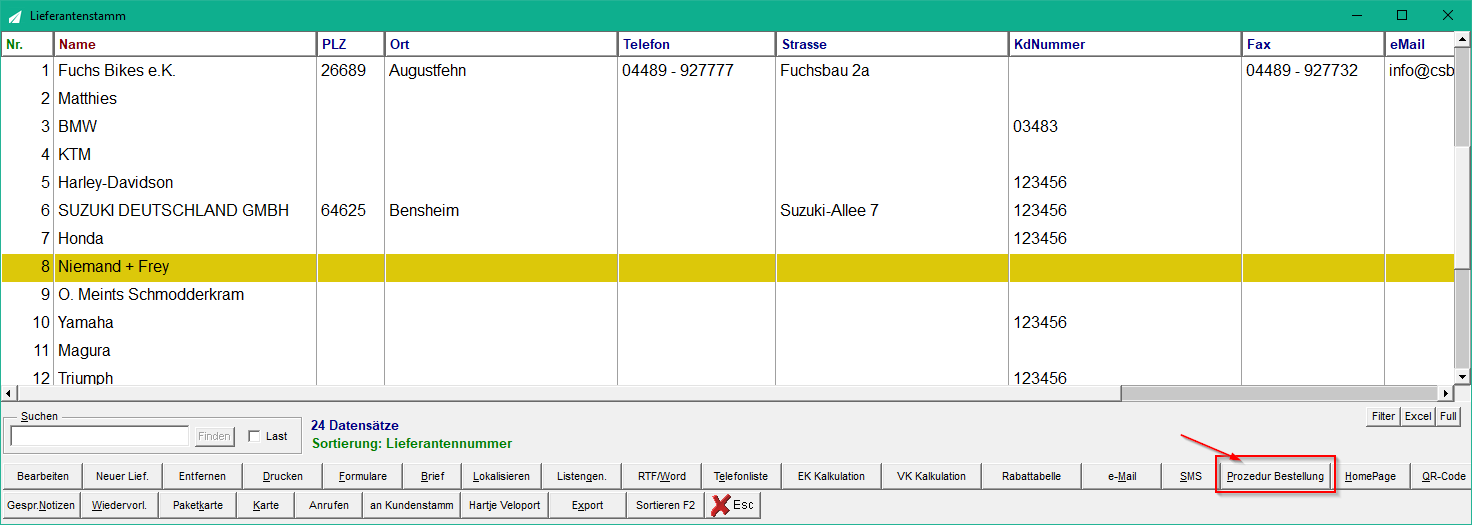Screen dimensions: 1472x525
Task: Click into the Suchen input field
Action: click(99, 436)
